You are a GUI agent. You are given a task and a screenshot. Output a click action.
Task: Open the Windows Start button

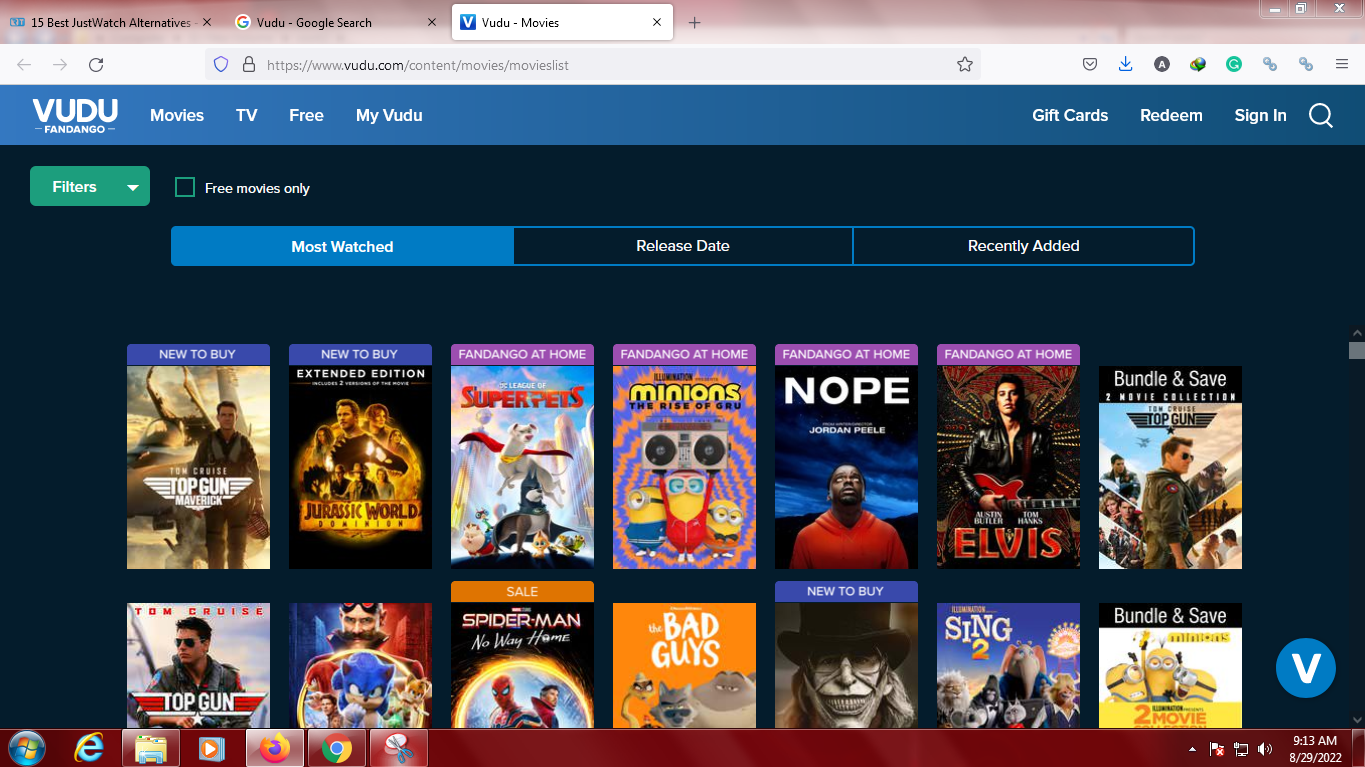(x=25, y=748)
